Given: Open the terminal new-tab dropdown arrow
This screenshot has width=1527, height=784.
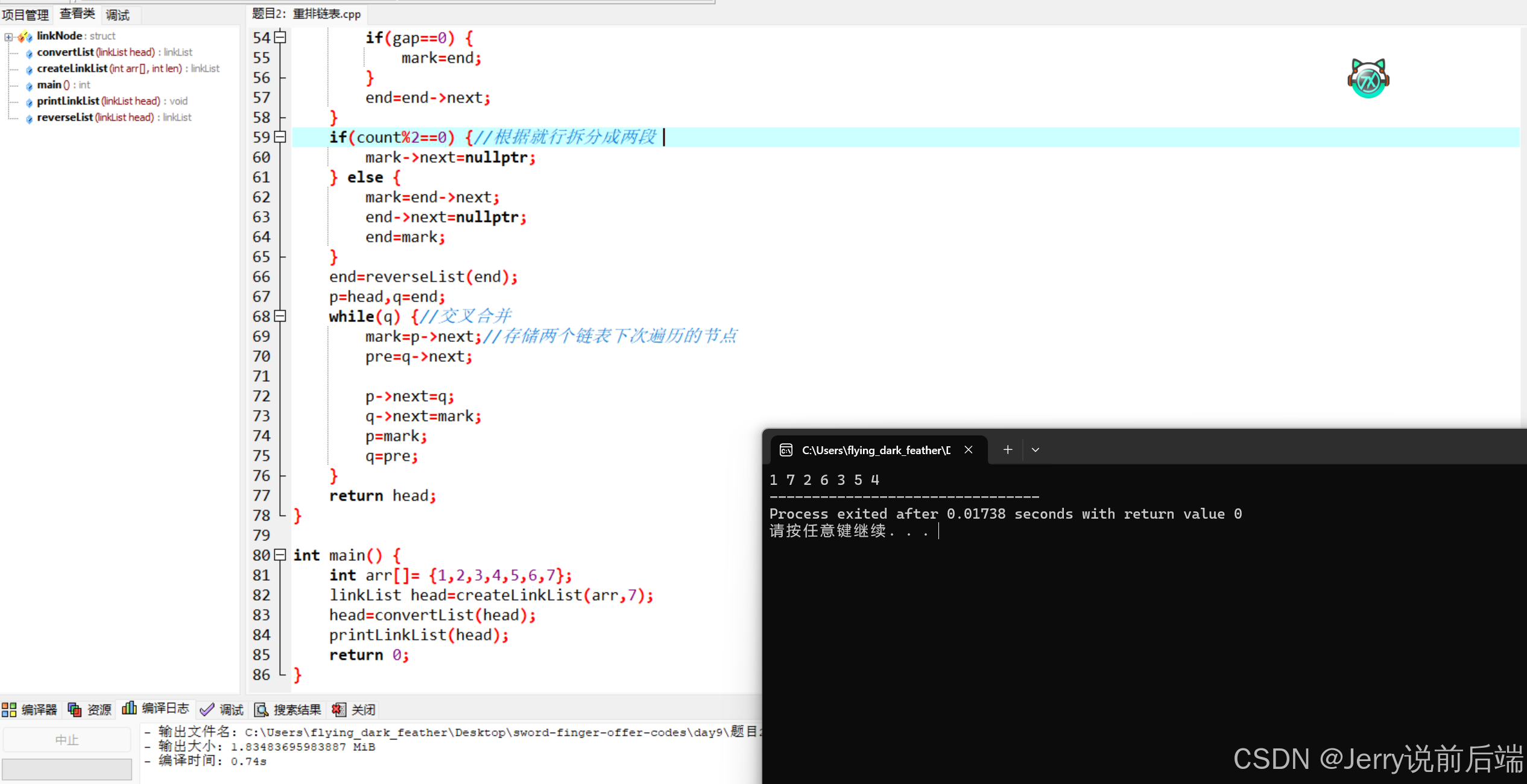Looking at the screenshot, I should [x=1035, y=450].
